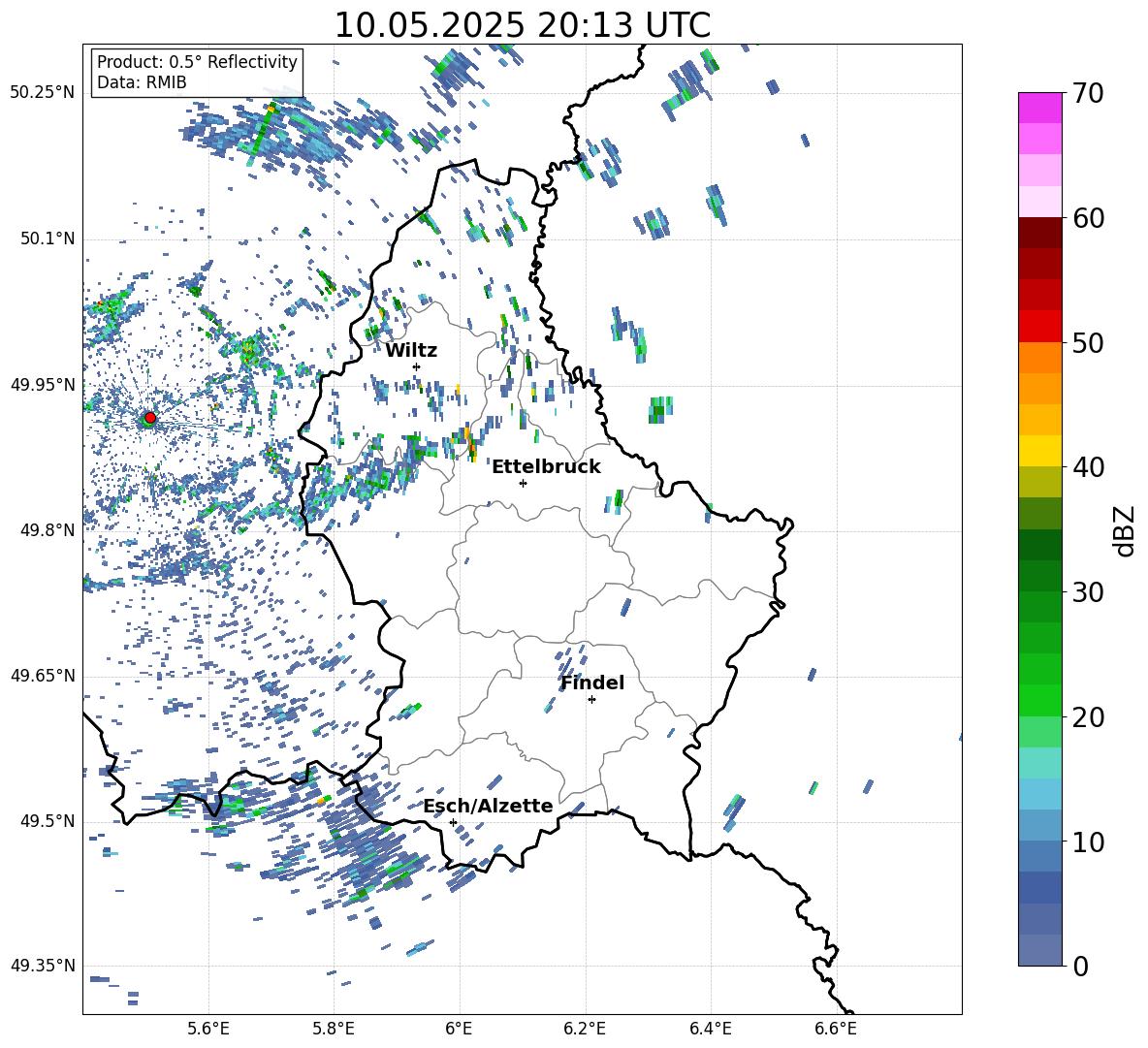
Task: Click the 49.65°N latitude label
Action: [43, 675]
